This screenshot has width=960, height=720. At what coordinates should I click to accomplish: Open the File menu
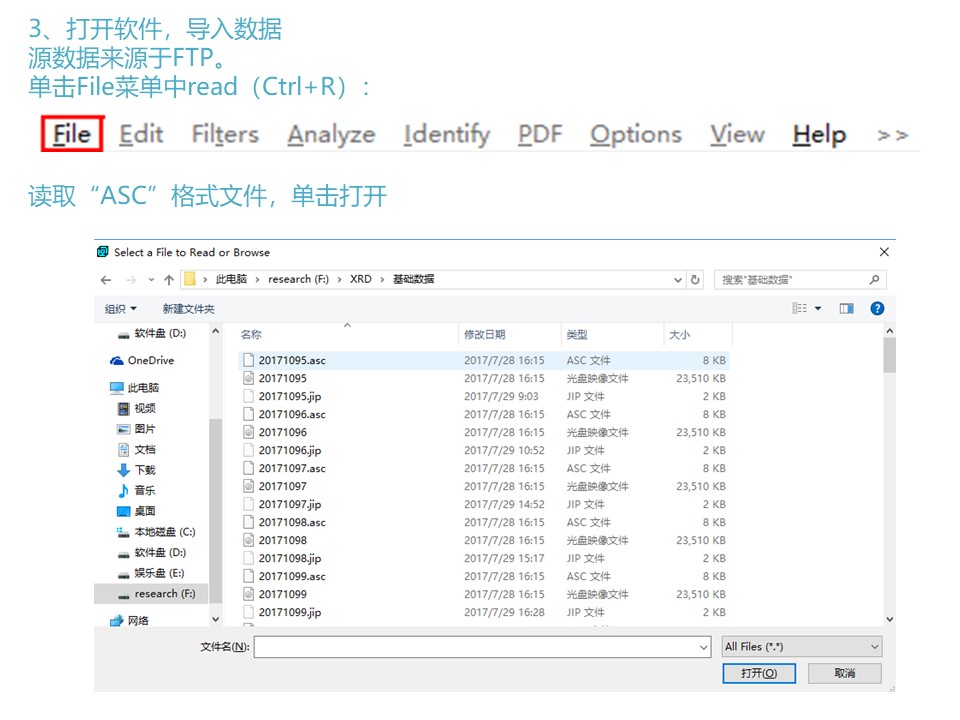pos(72,133)
